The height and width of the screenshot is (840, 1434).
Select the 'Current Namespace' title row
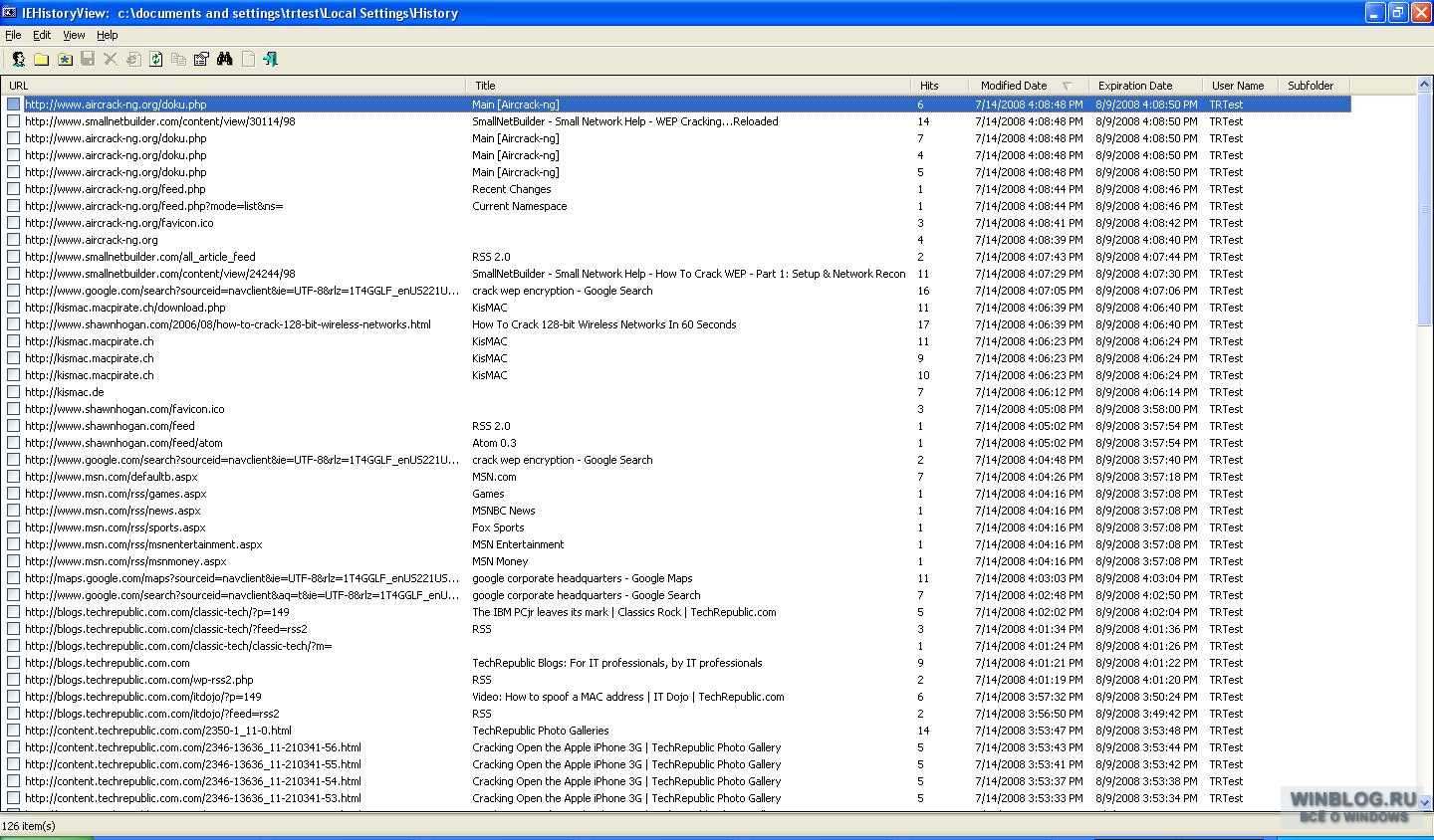pyautogui.click(x=676, y=206)
